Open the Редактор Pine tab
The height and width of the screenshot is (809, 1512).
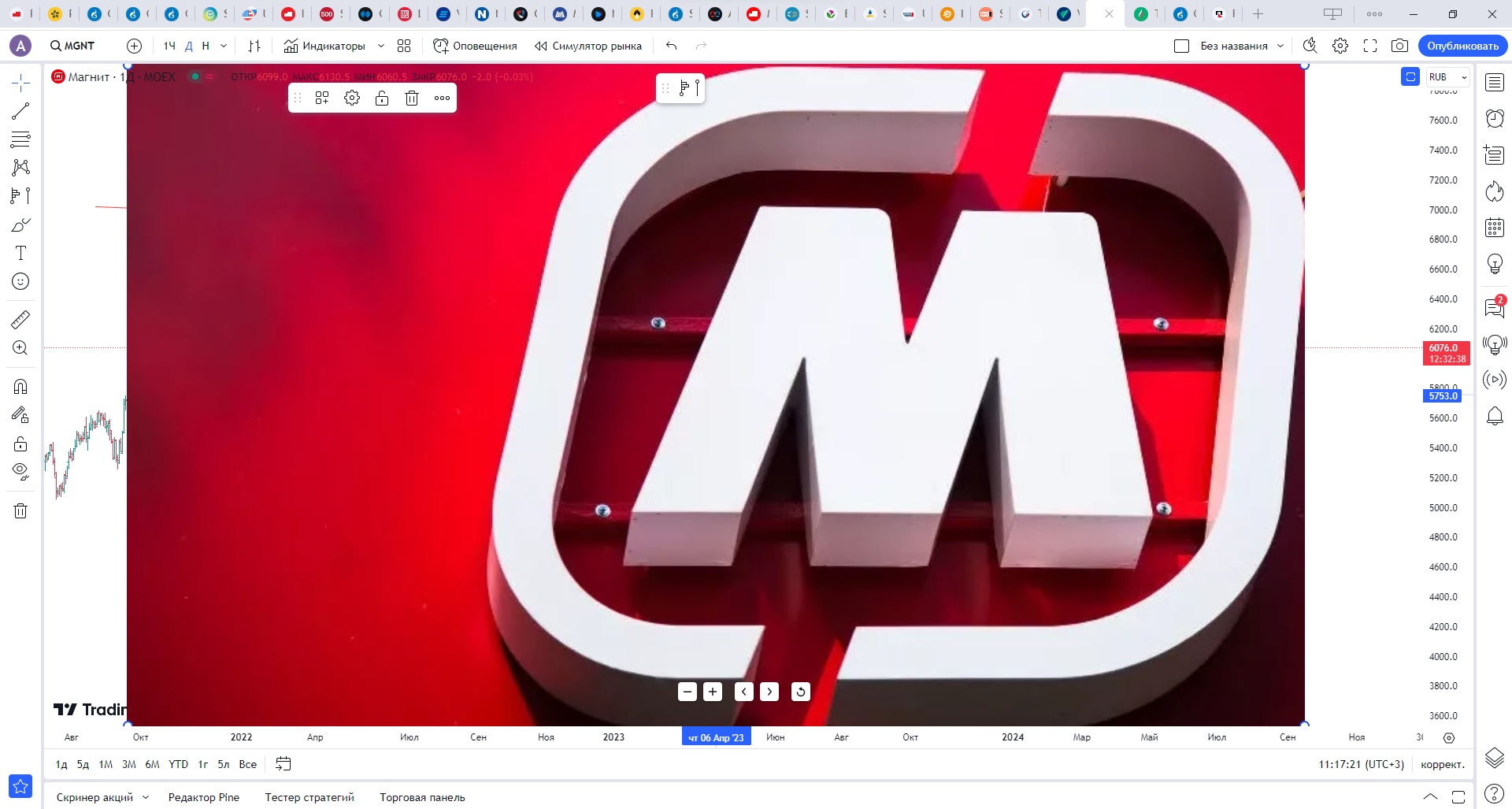204,797
